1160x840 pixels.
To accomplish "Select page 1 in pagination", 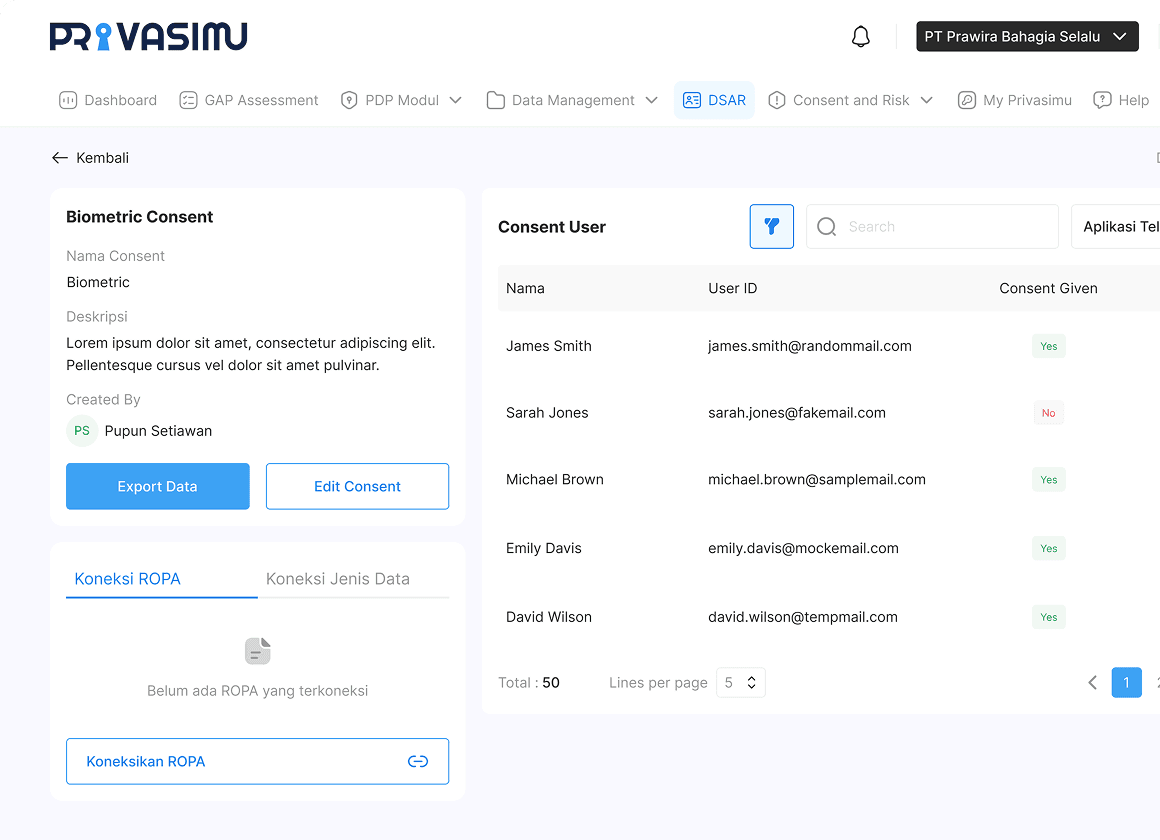I will [1126, 683].
